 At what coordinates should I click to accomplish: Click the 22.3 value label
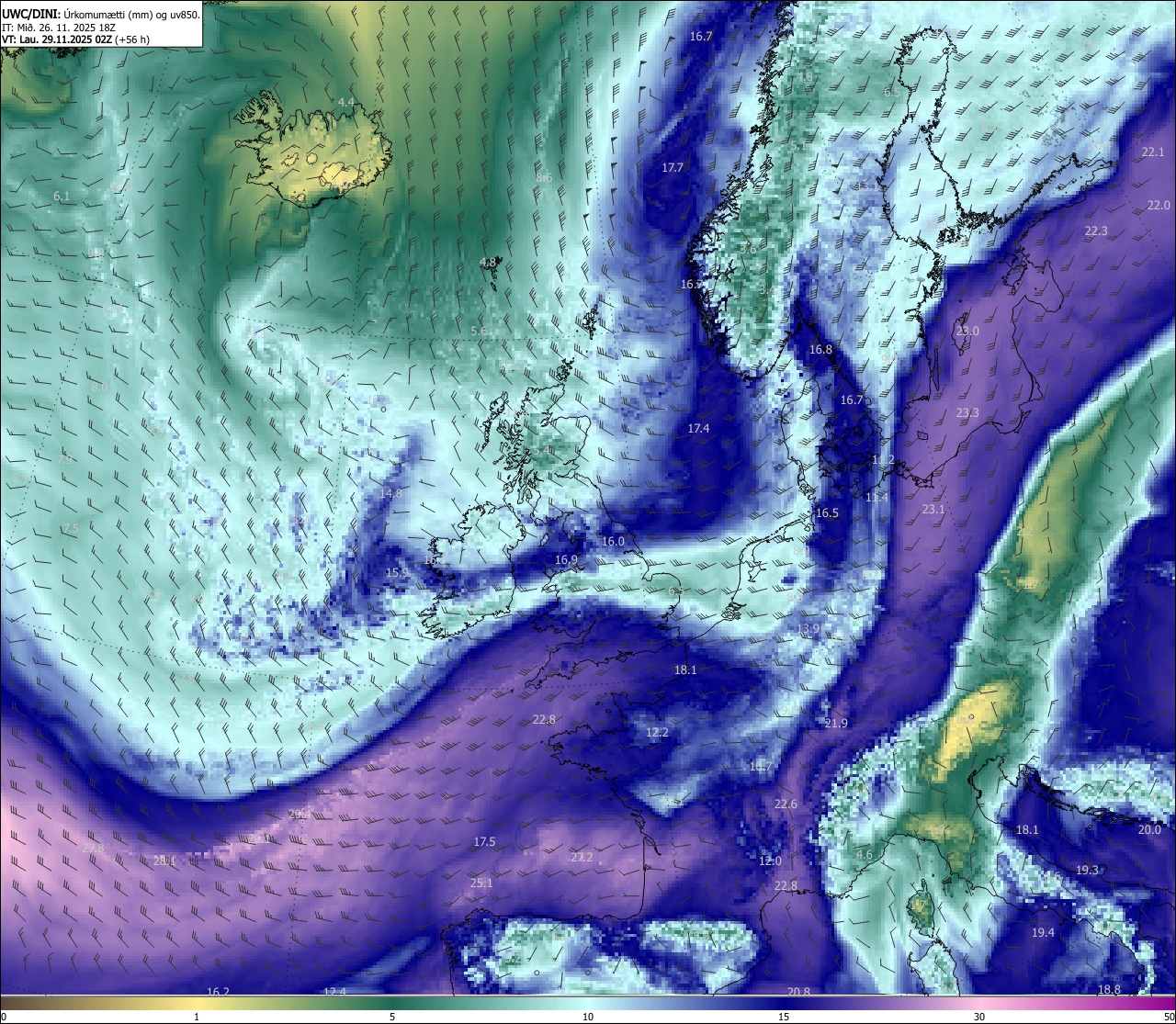pyautogui.click(x=1096, y=231)
